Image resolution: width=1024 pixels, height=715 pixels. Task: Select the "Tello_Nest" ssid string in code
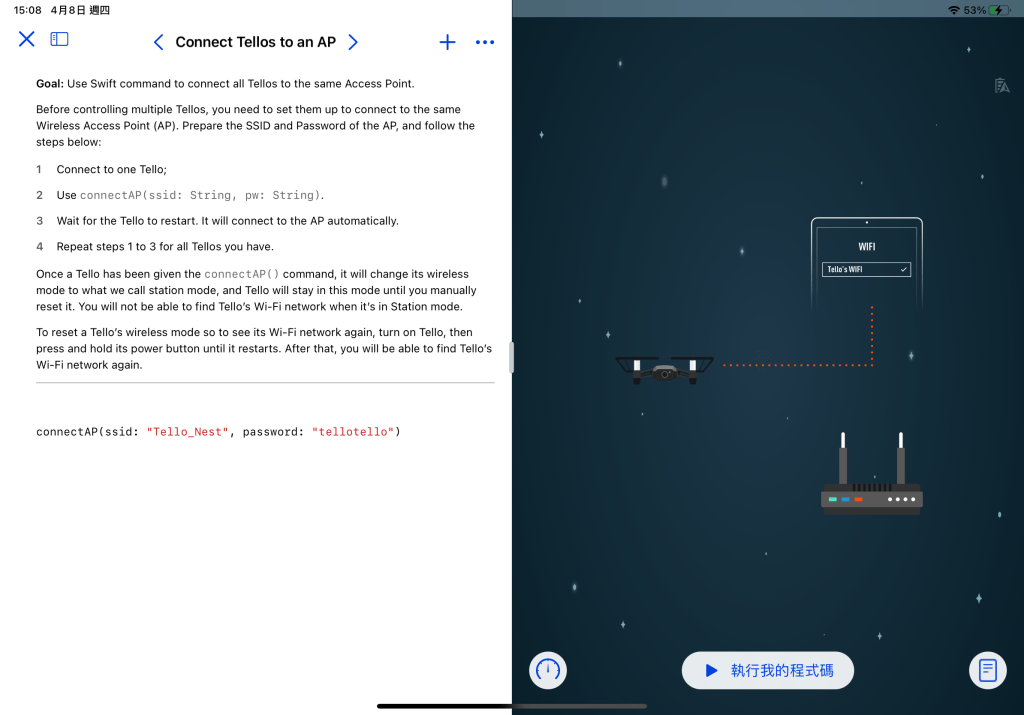click(x=186, y=432)
